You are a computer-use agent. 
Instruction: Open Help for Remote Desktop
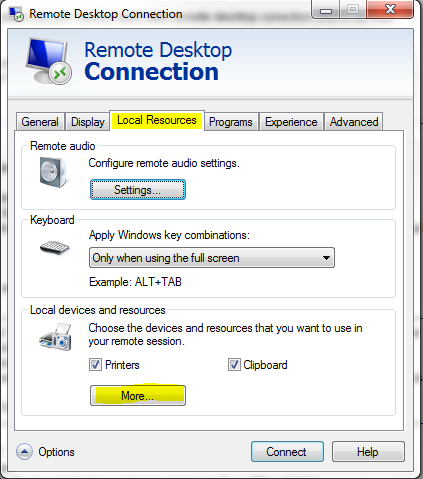pos(368,452)
